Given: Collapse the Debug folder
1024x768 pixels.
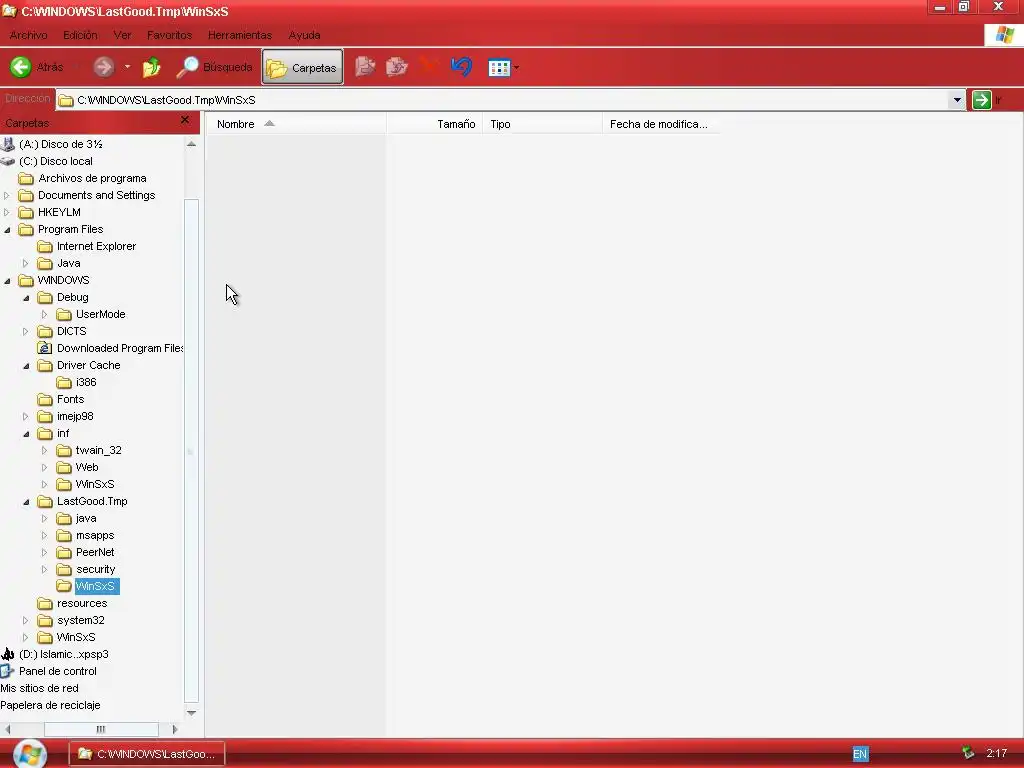Looking at the screenshot, I should tap(26, 297).
